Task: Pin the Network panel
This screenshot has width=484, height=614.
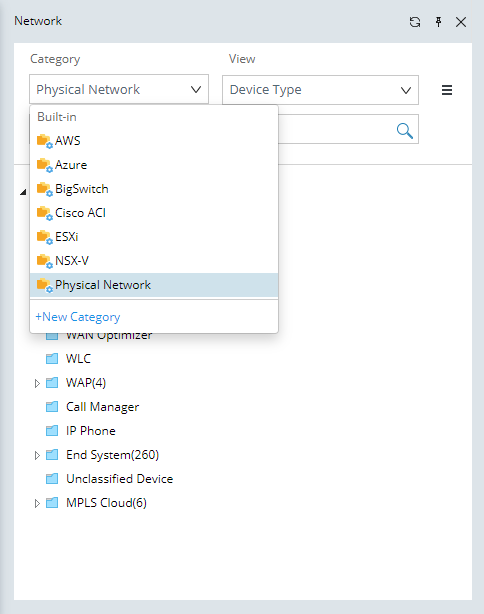Action: (439, 22)
